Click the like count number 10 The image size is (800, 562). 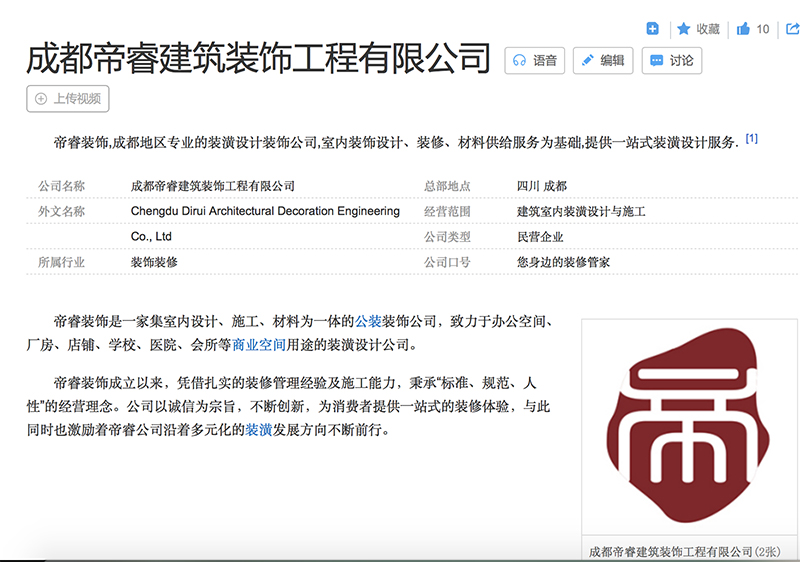tap(763, 29)
